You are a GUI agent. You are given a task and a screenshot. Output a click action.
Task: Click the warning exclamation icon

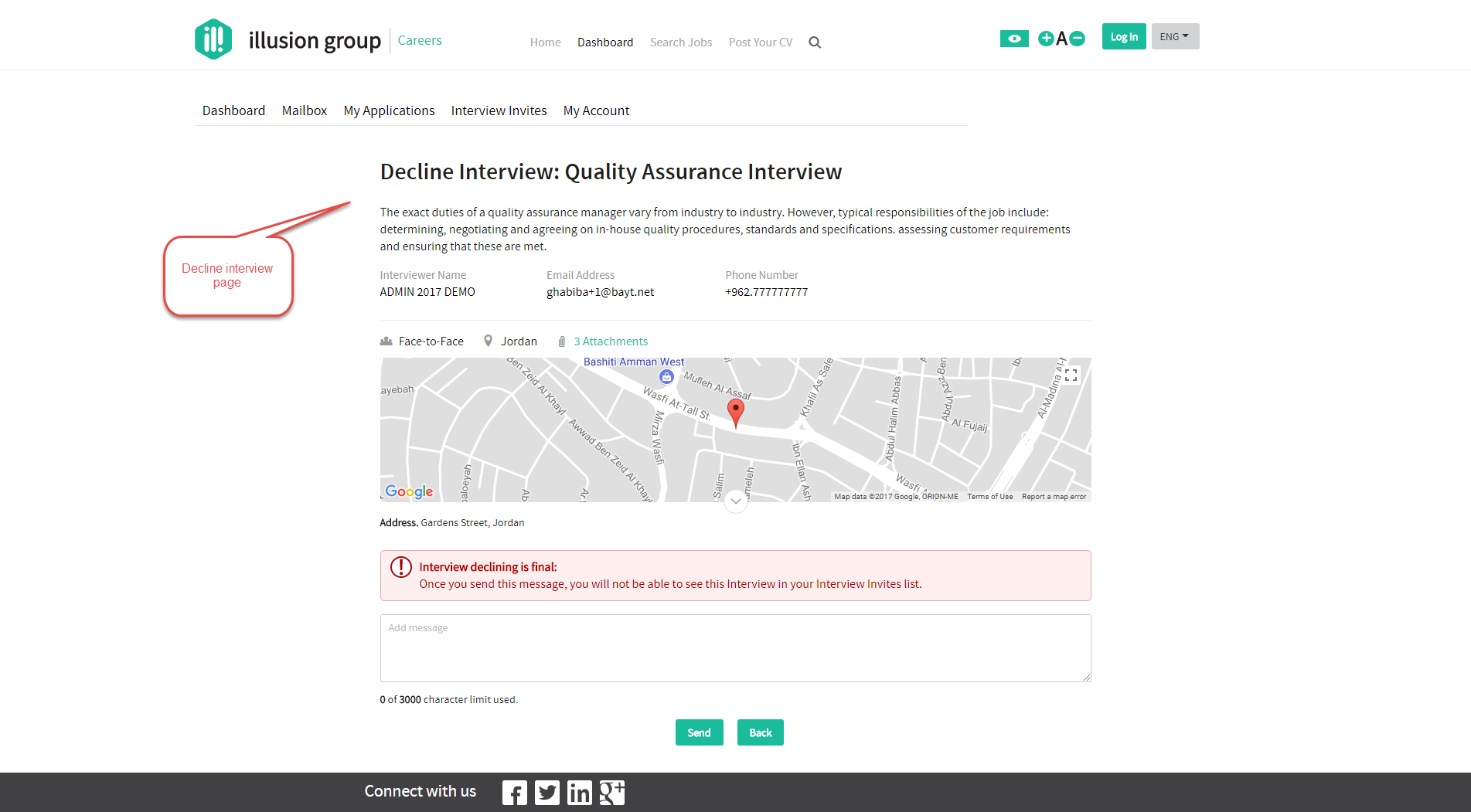[x=401, y=567]
